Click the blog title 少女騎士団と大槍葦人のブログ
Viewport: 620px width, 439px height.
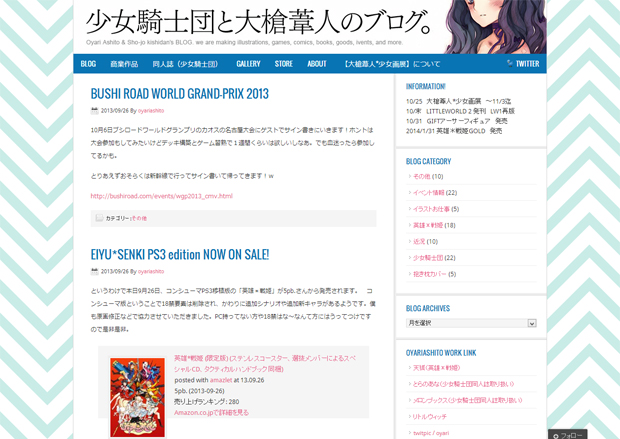coord(258,22)
